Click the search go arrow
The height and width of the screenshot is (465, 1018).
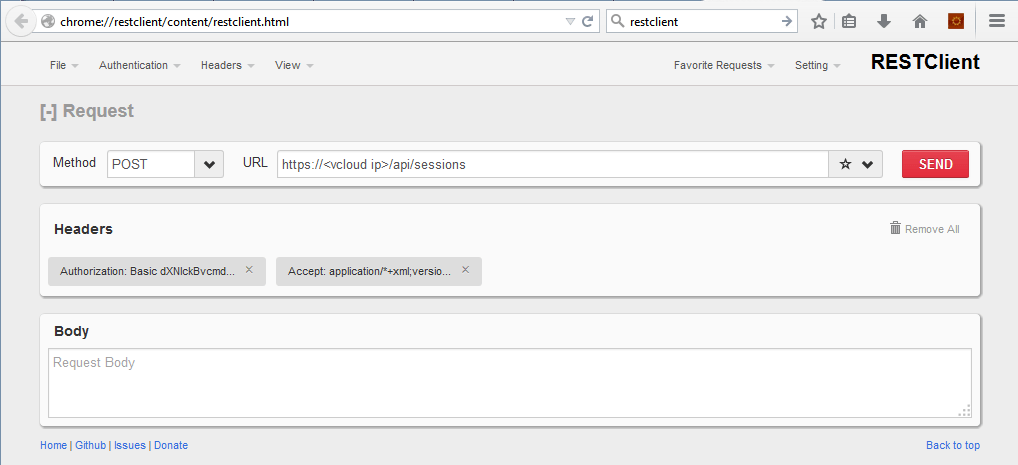click(x=787, y=21)
